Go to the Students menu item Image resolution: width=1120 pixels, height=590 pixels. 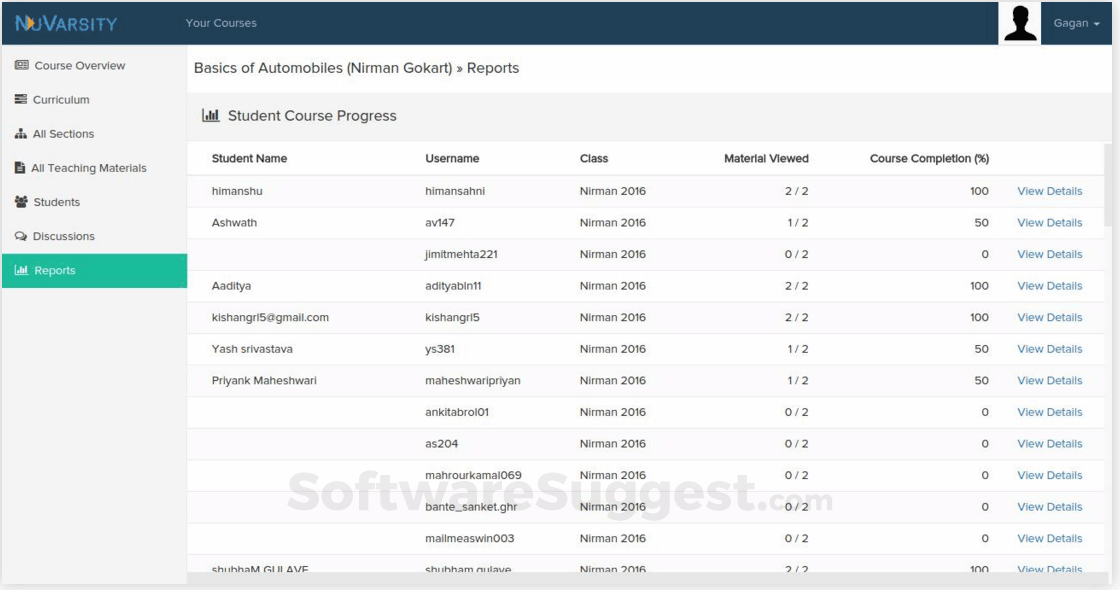coord(56,202)
